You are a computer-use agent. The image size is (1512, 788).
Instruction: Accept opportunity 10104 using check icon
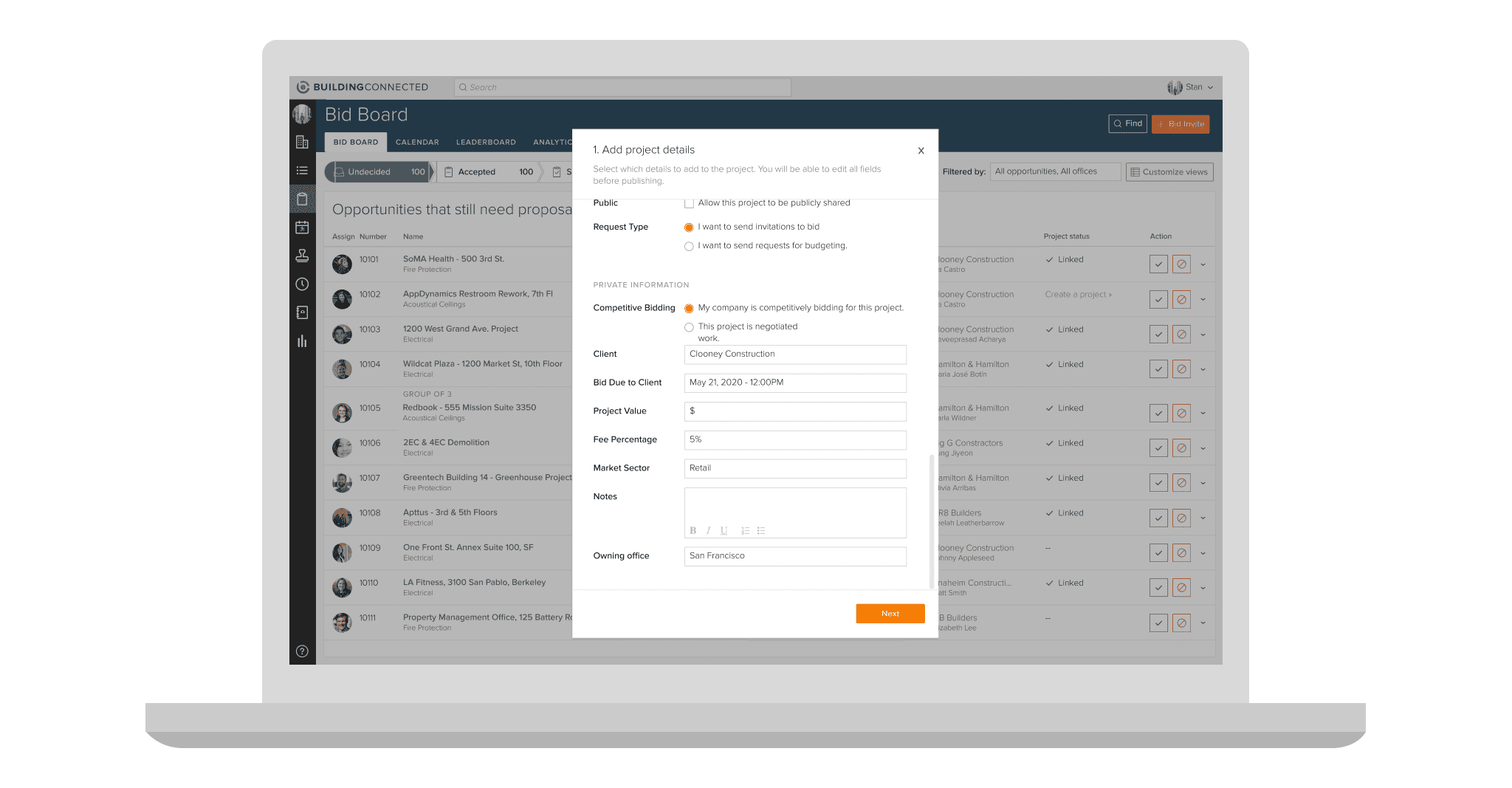tap(1158, 369)
